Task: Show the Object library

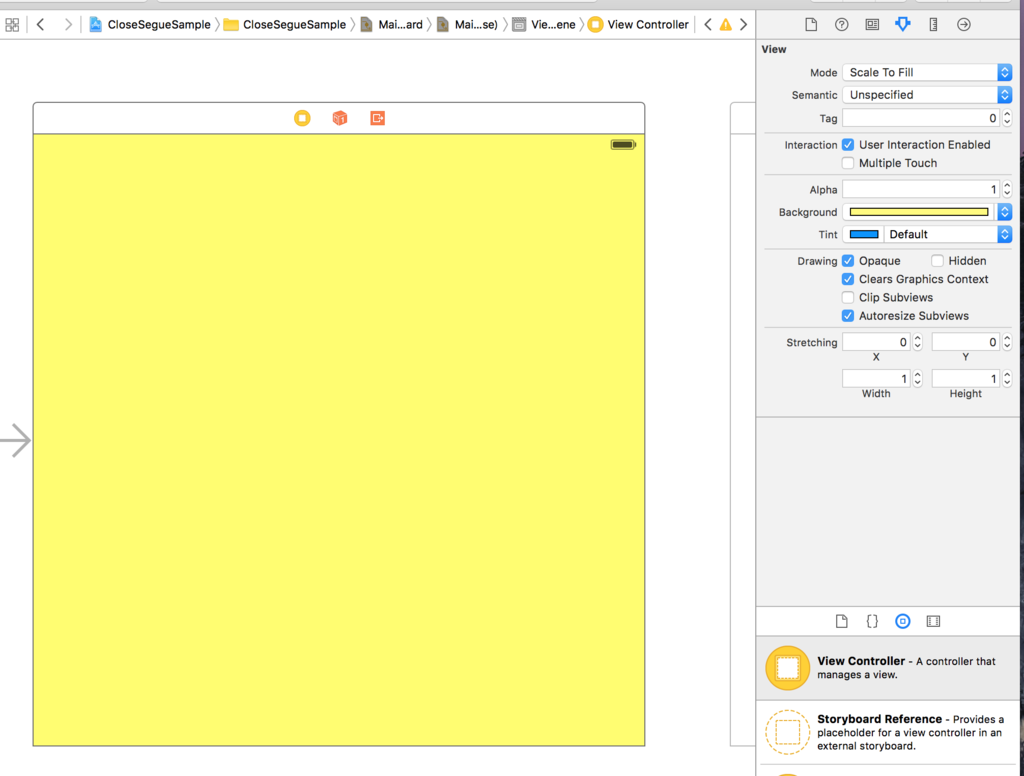Action: click(903, 621)
